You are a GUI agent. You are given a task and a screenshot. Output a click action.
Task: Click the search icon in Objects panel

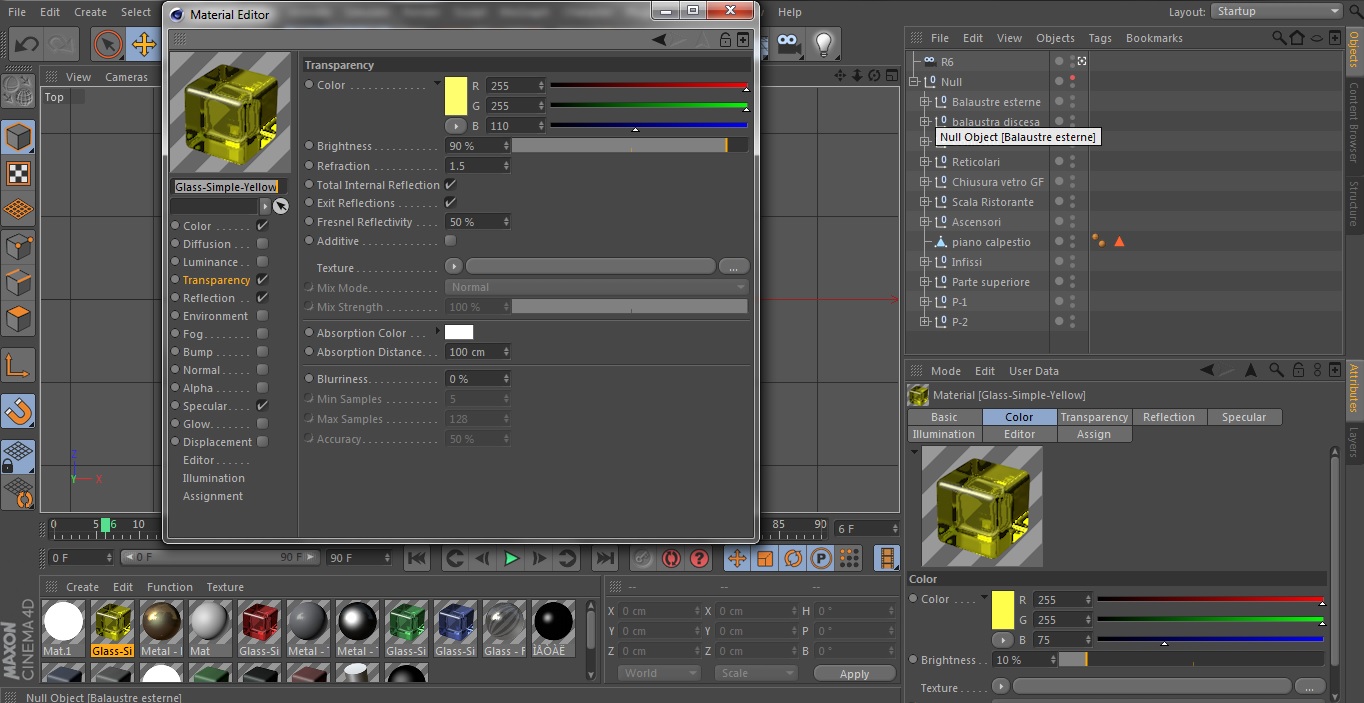tap(1279, 38)
